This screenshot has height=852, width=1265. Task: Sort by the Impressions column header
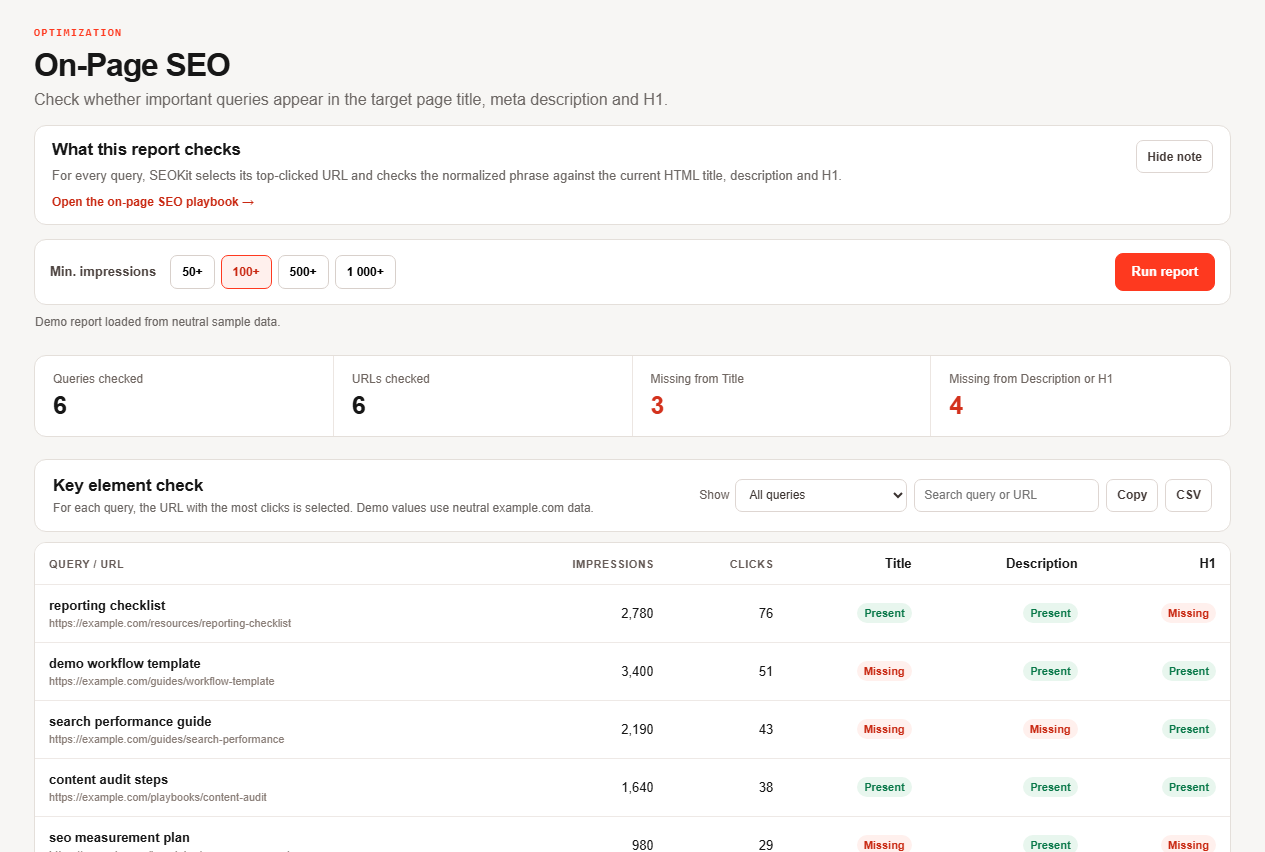[613, 564]
